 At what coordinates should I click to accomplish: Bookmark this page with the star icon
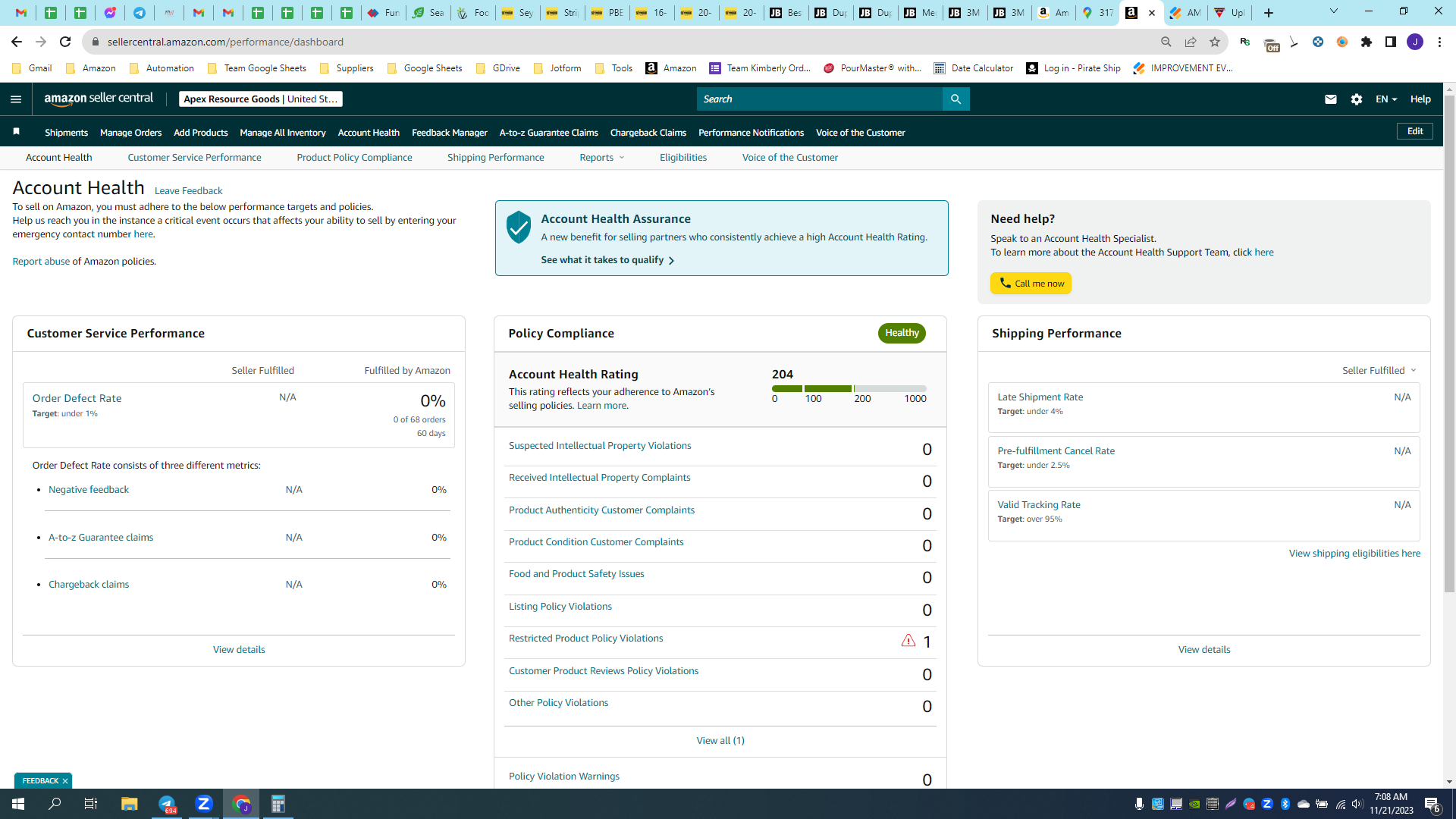[x=1215, y=42]
